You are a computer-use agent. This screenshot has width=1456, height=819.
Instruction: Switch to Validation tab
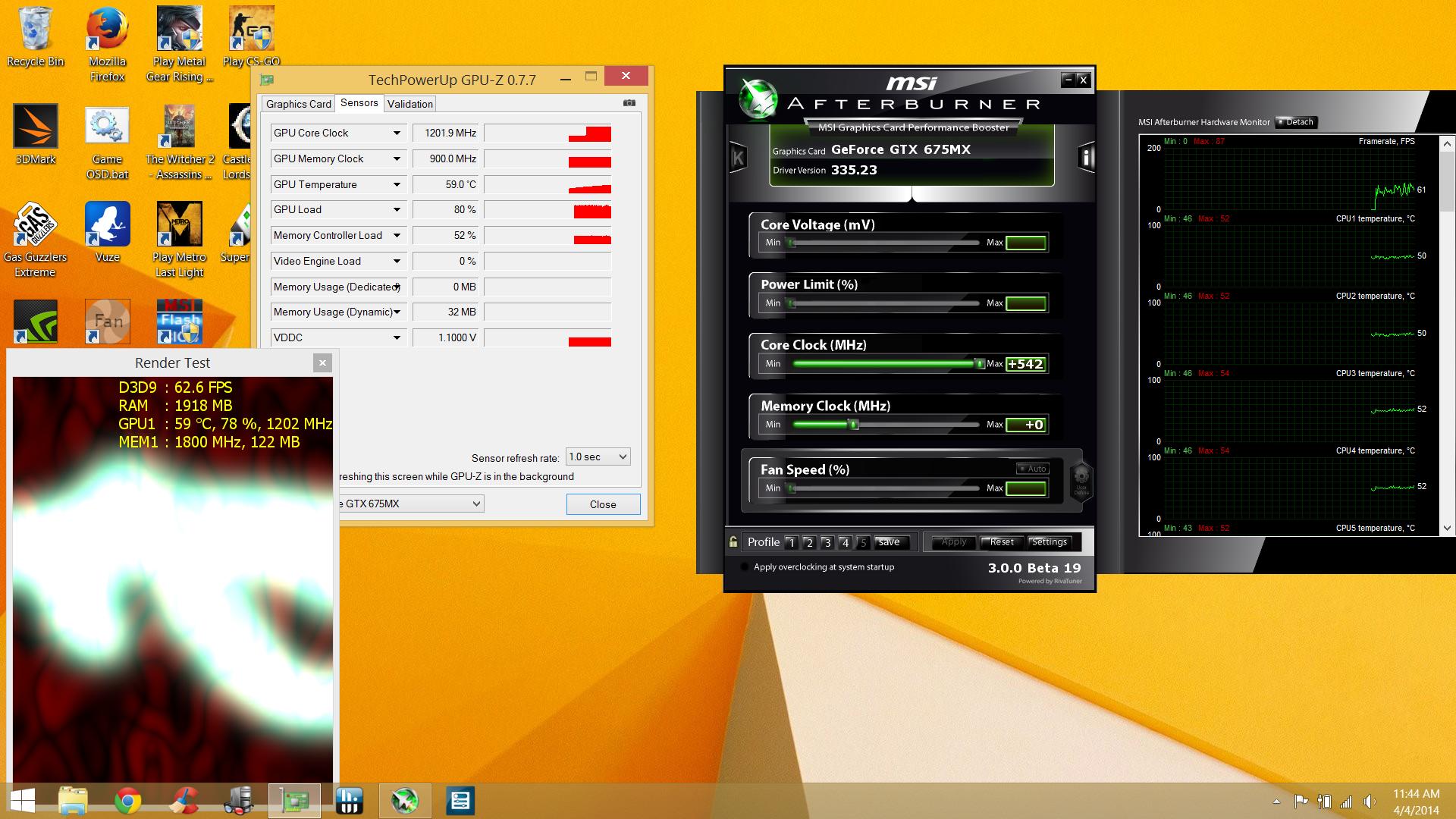(x=410, y=104)
